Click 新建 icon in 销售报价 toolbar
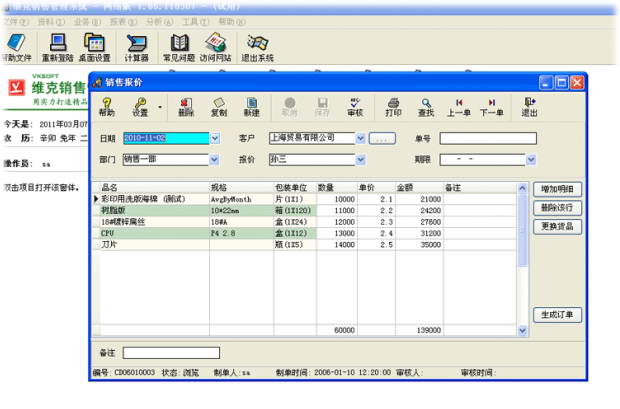Viewport: 620px width, 409px height. pos(251,107)
